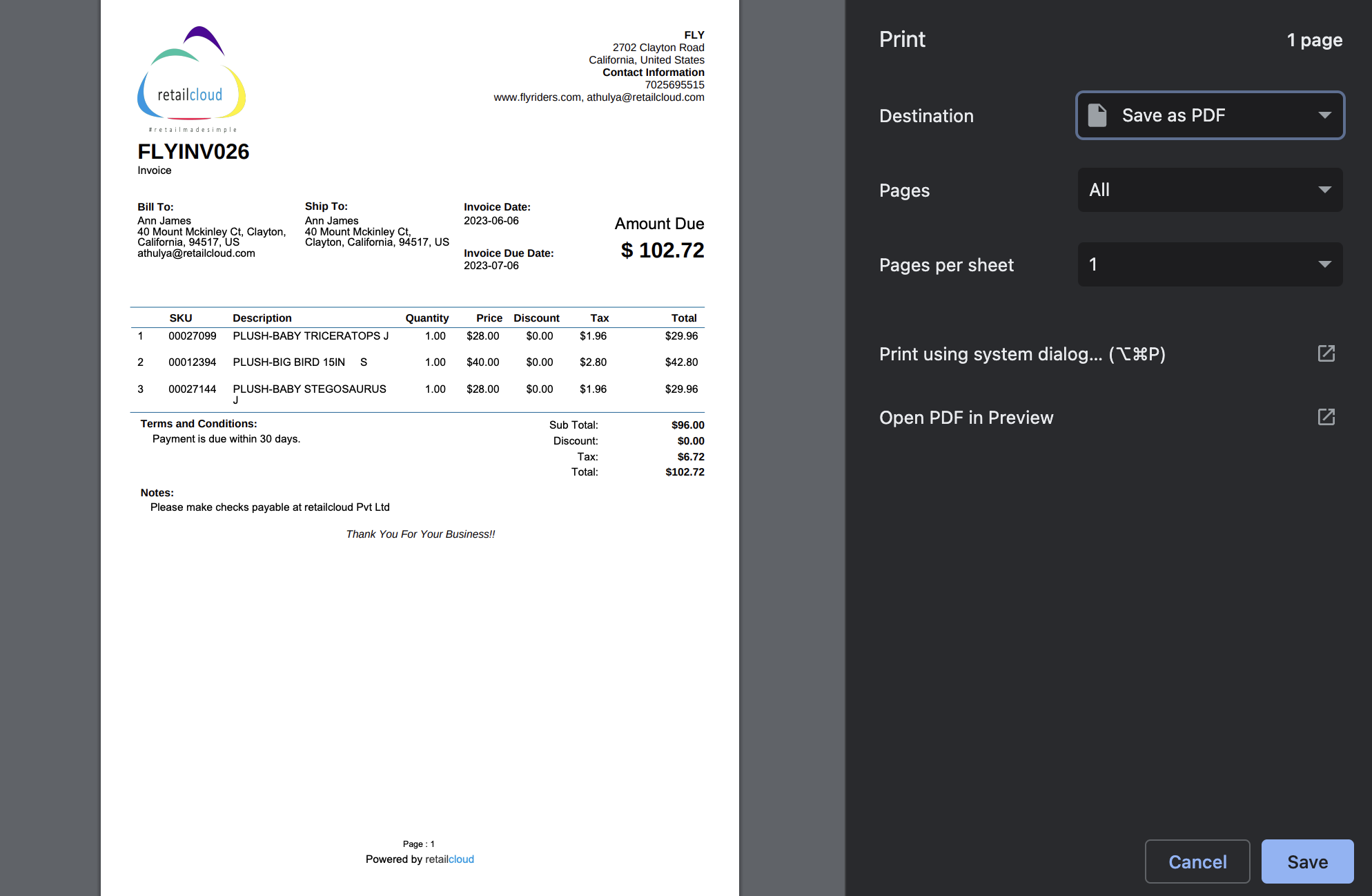Select Print using system dialog option
The image size is (1372, 896).
coord(1021,354)
